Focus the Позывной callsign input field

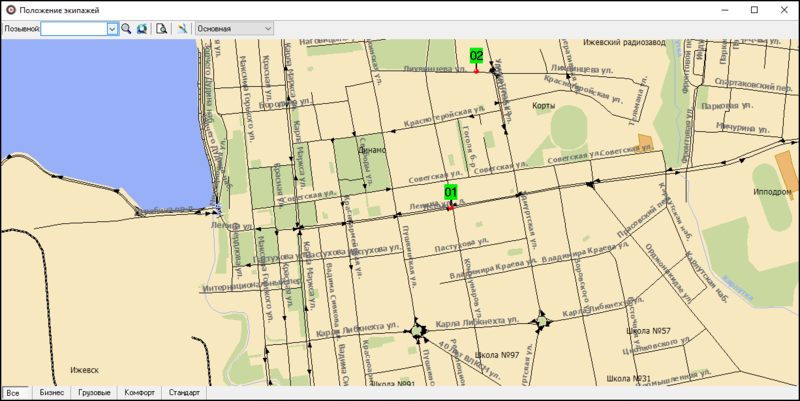73,29
